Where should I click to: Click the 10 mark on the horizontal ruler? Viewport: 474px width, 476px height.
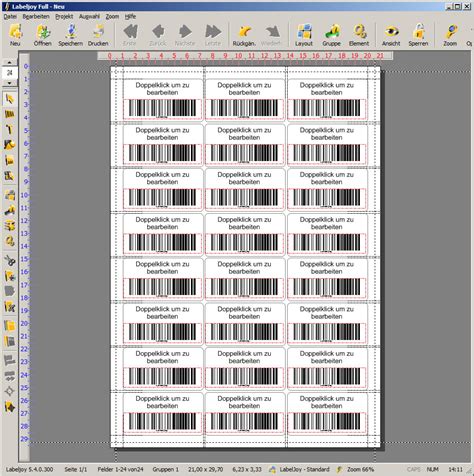point(238,56)
